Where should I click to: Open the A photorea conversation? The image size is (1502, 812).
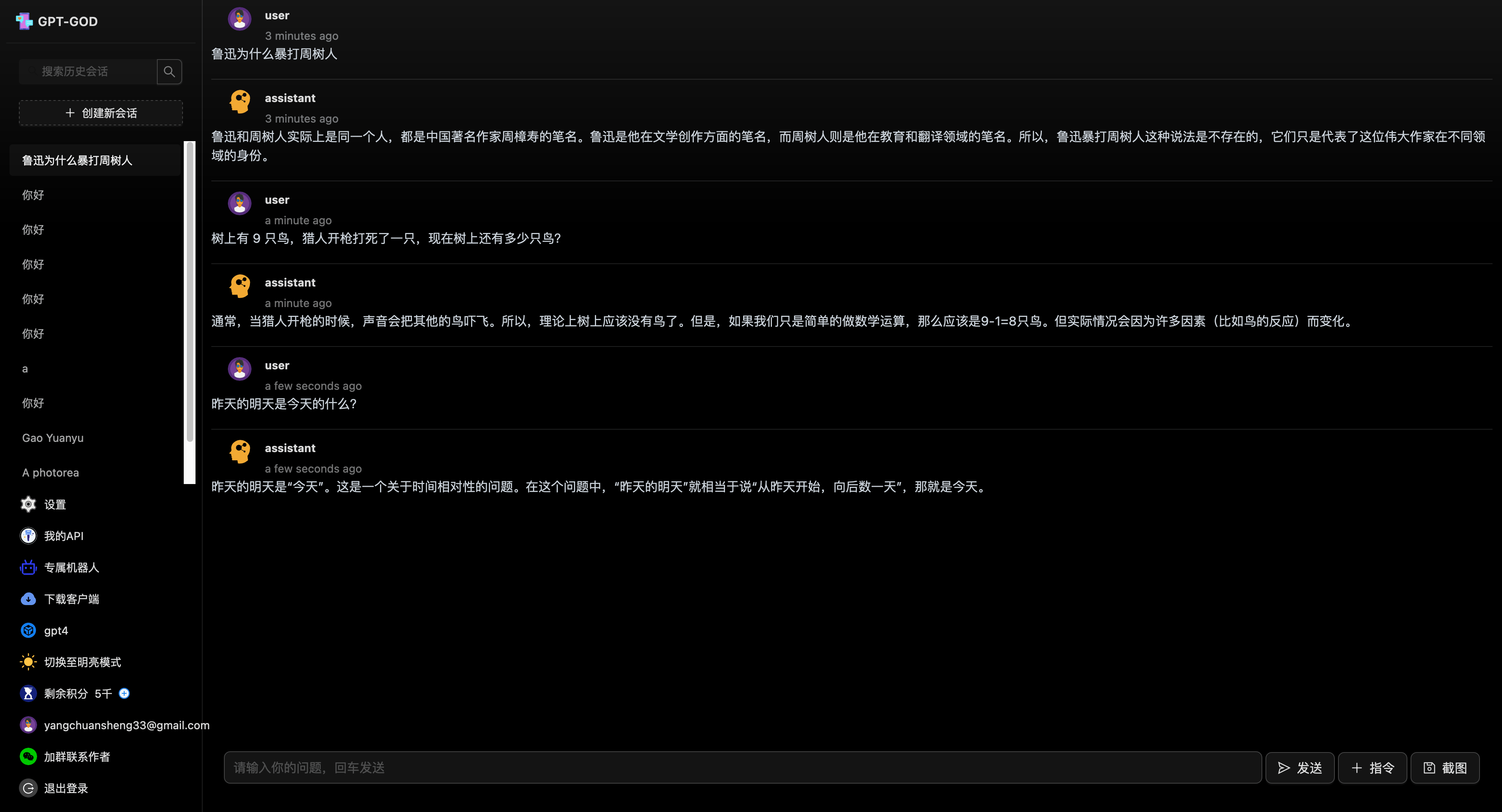[96, 472]
